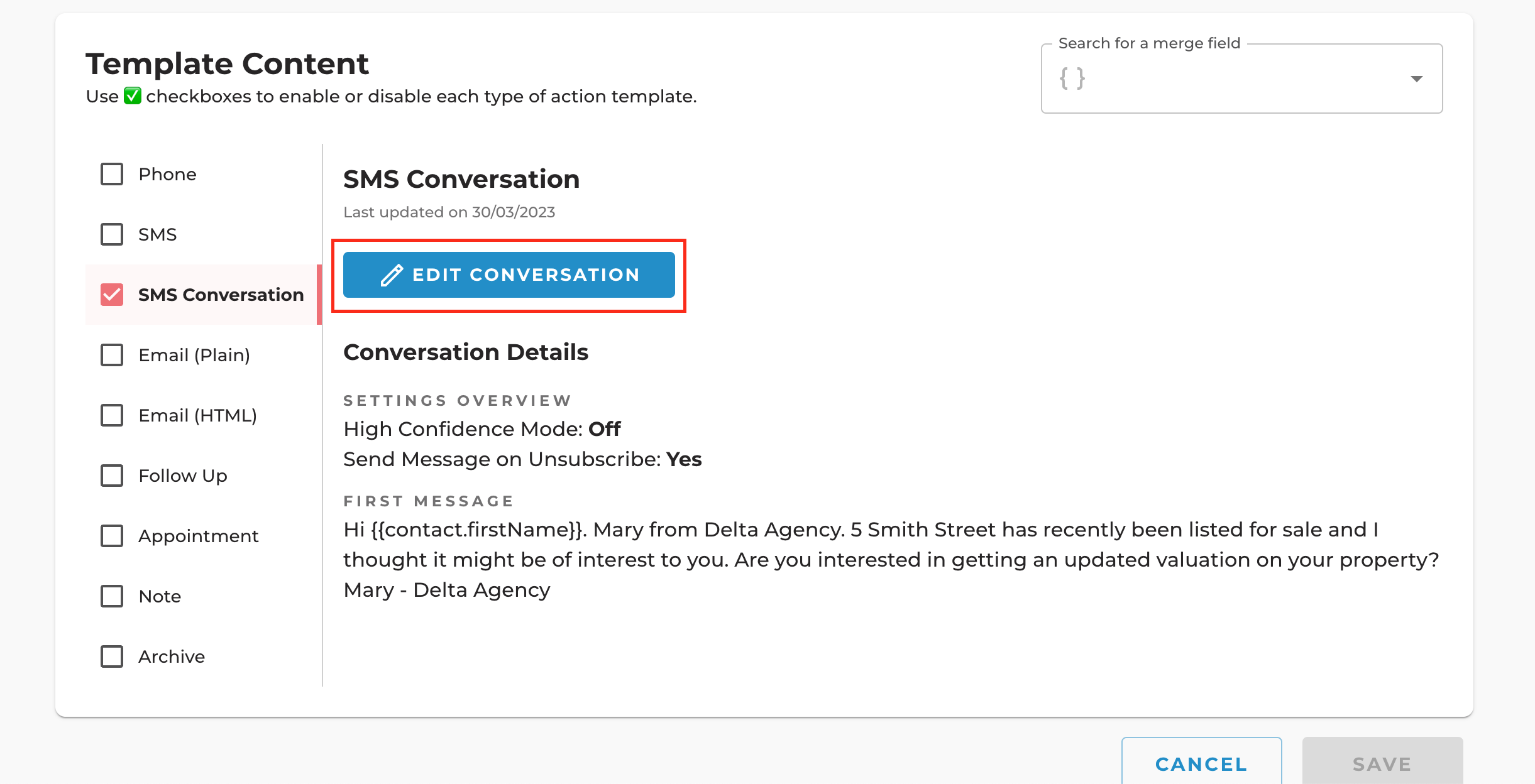This screenshot has width=1535, height=784.
Task: Focus the Search for a merge field input
Action: coord(1241,79)
